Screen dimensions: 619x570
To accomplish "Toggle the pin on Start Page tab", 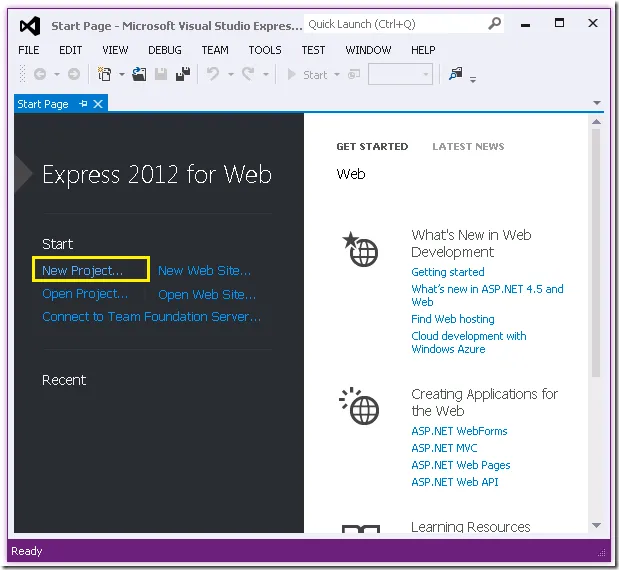I will coord(83,104).
